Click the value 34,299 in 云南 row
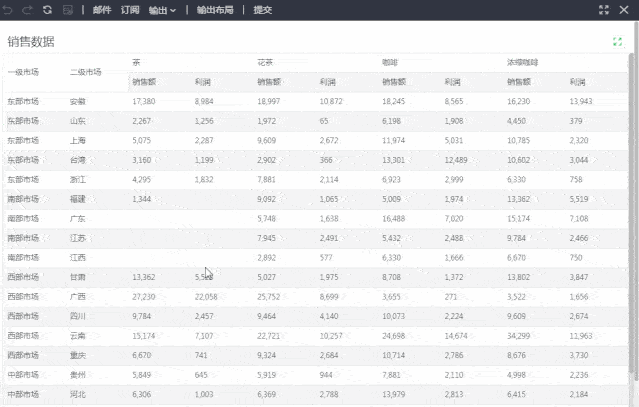639x407 pixels. point(518,336)
